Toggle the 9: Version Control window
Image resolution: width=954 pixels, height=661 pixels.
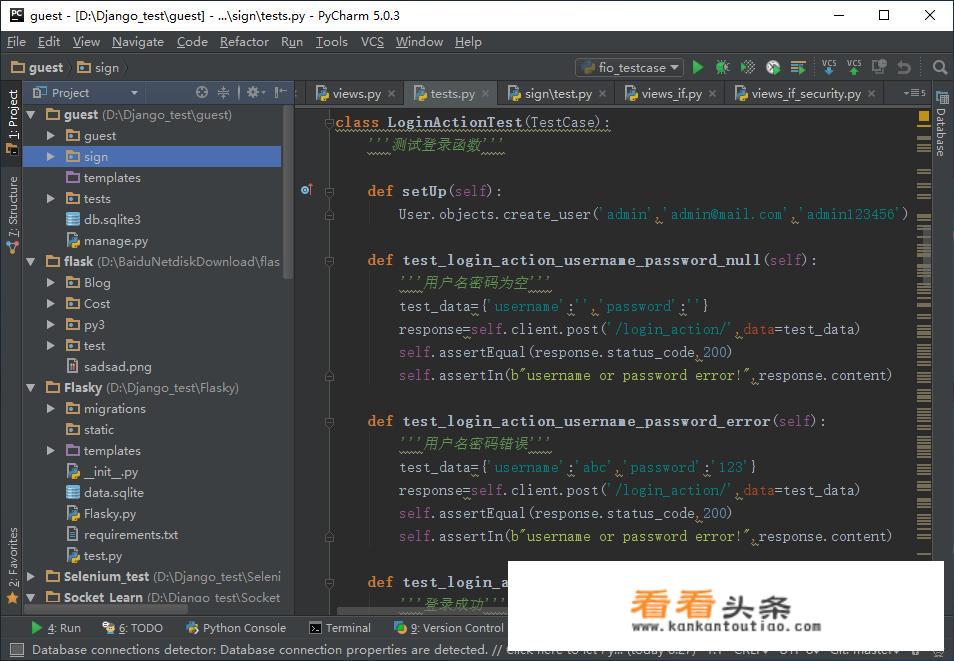[449, 628]
